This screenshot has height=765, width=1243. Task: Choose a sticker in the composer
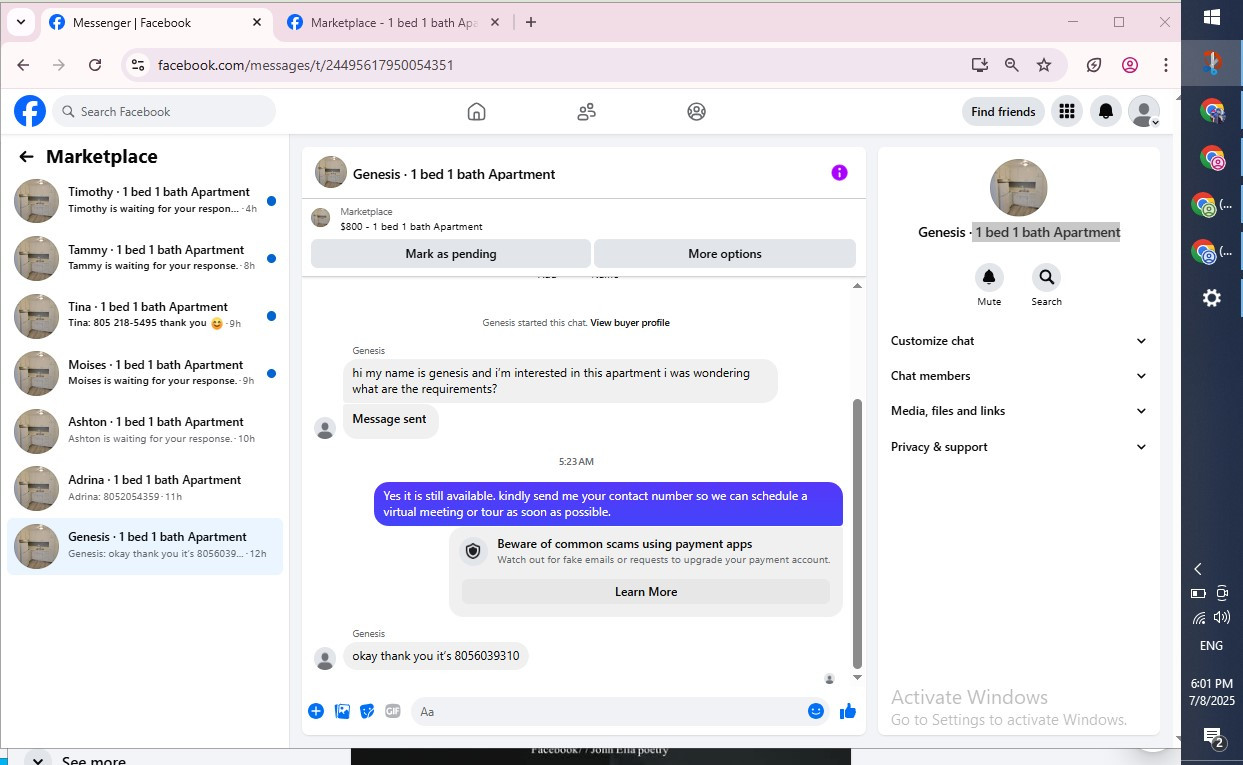[x=367, y=711]
